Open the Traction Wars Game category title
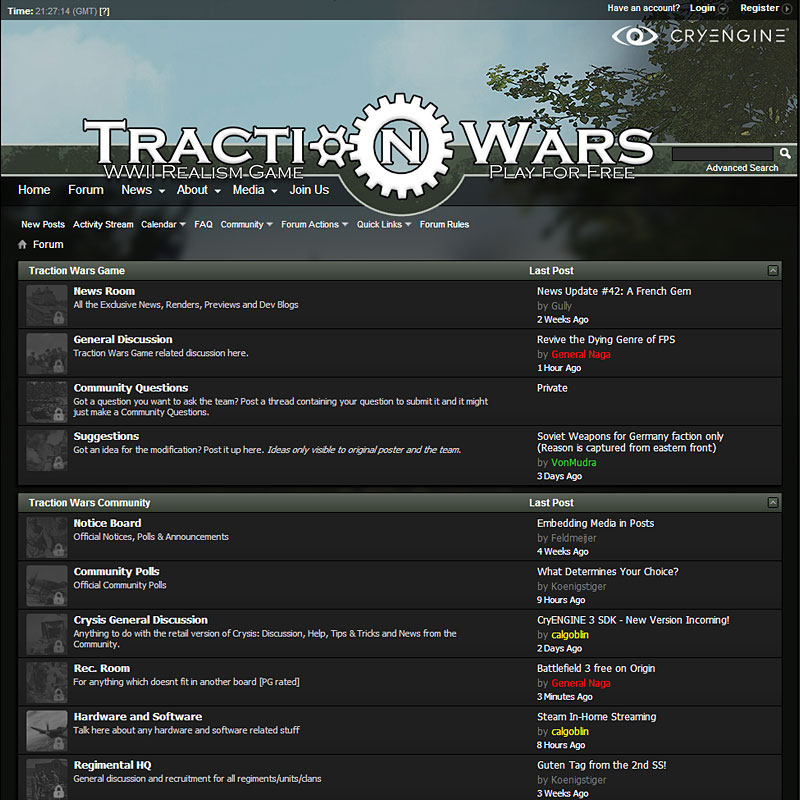The width and height of the screenshot is (800, 800). (x=77, y=271)
